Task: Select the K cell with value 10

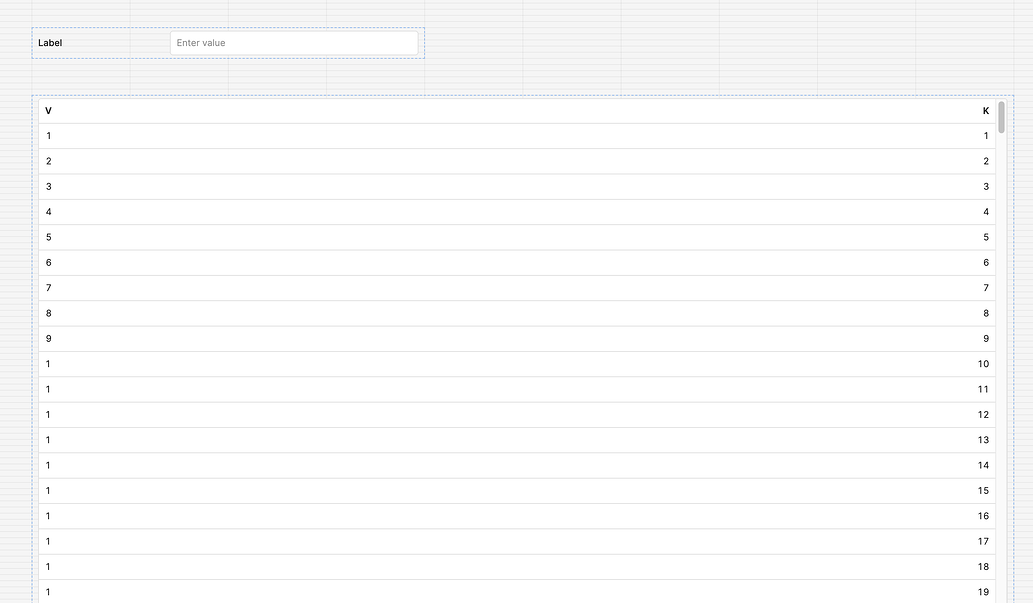Action: pyautogui.click(x=984, y=364)
